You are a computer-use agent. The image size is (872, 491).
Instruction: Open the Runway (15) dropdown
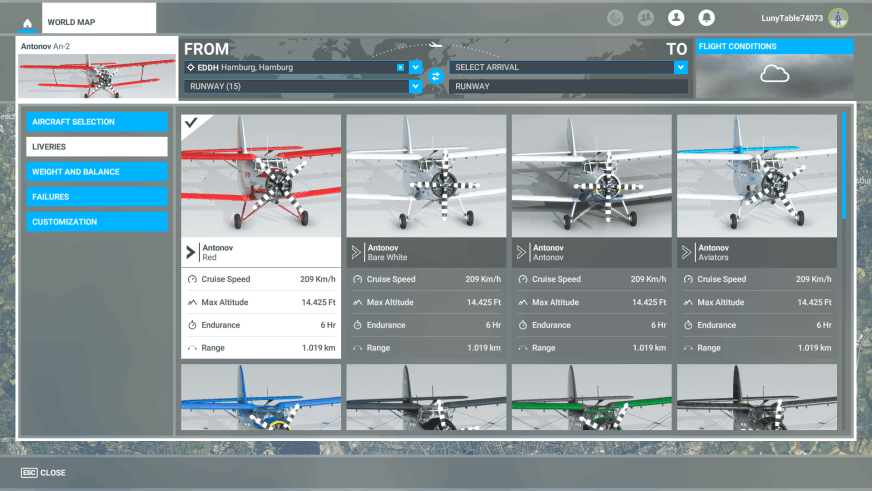click(415, 86)
